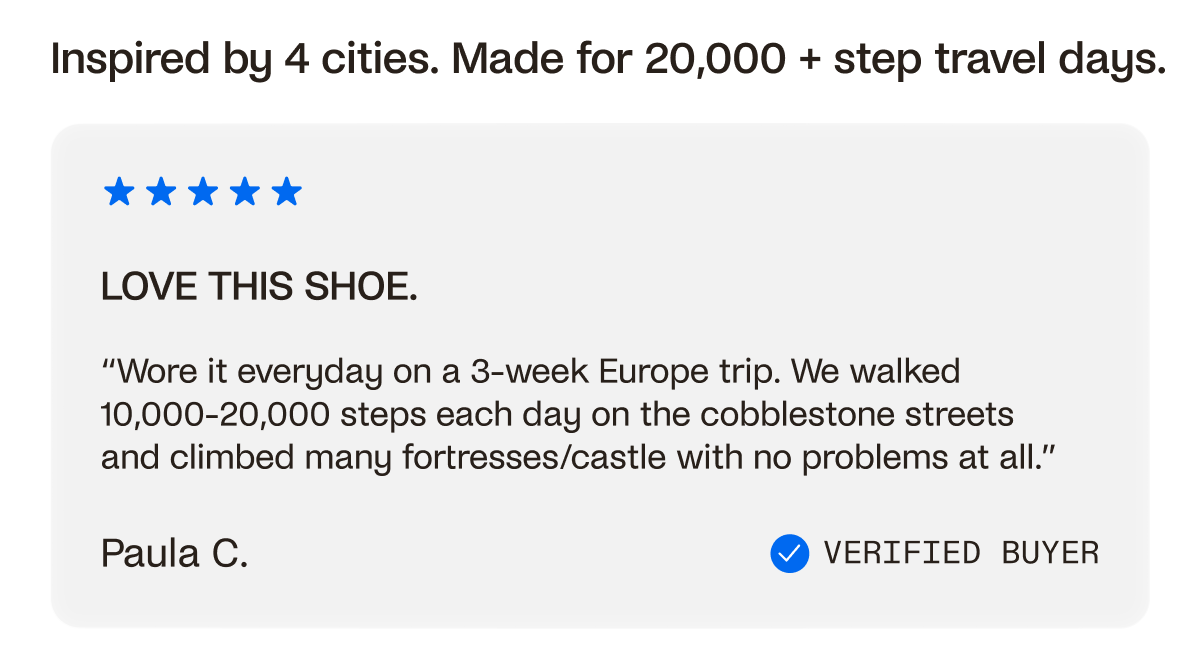Tap the fourth blue rating star
Viewport: 1200px width, 648px height.
(x=245, y=191)
